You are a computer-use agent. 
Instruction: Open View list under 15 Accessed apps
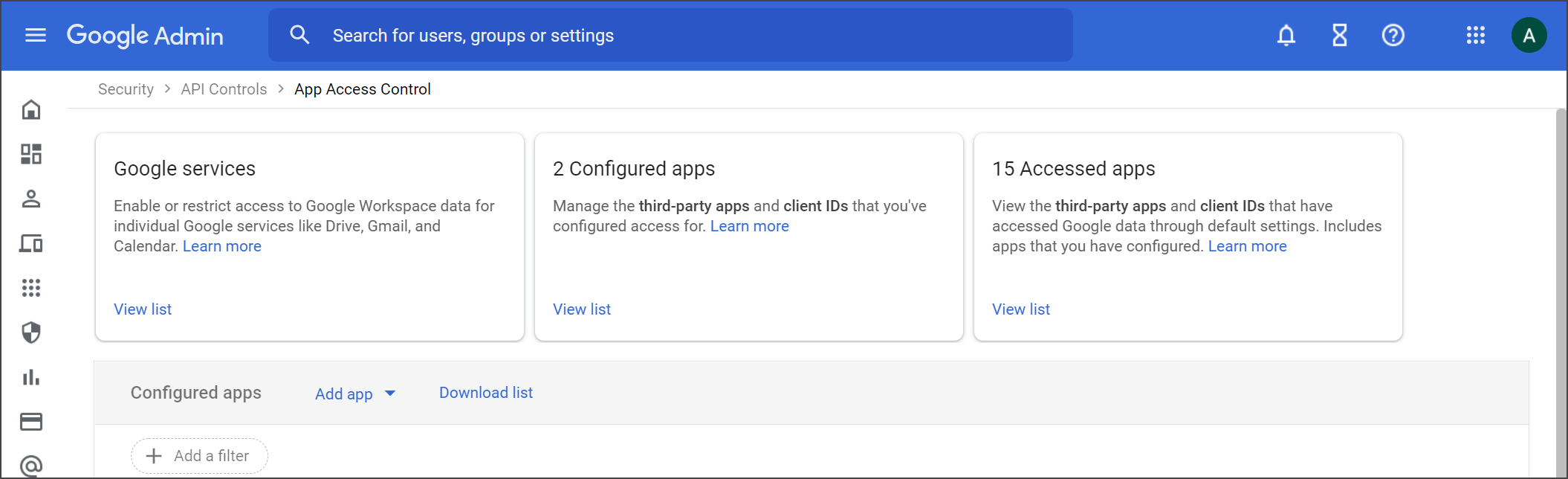point(1021,309)
